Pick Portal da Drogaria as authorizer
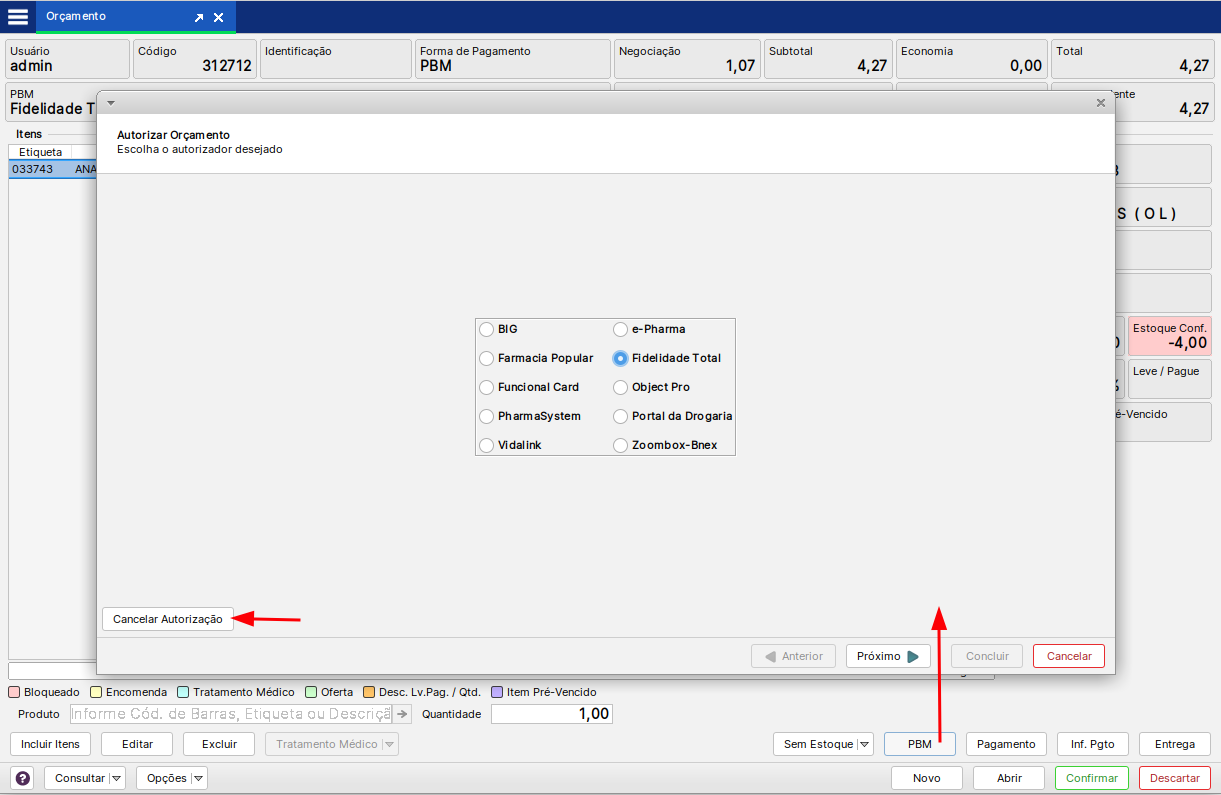Screen dimensions: 1221x795 621,416
